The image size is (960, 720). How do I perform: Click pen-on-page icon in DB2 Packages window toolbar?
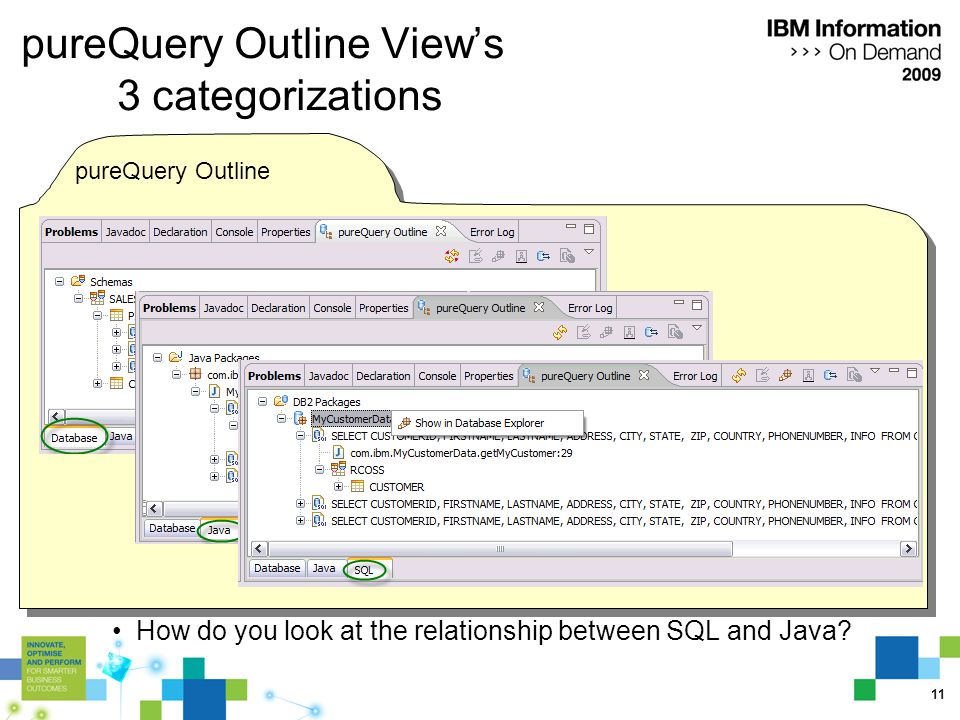pyautogui.click(x=763, y=375)
